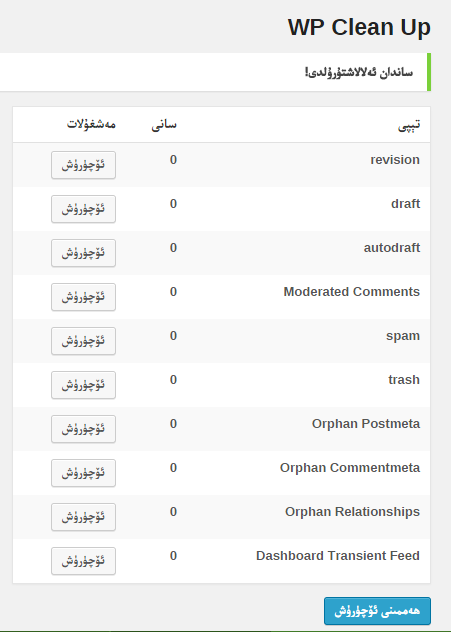
Task: Click the type column header
Action: [409, 125]
